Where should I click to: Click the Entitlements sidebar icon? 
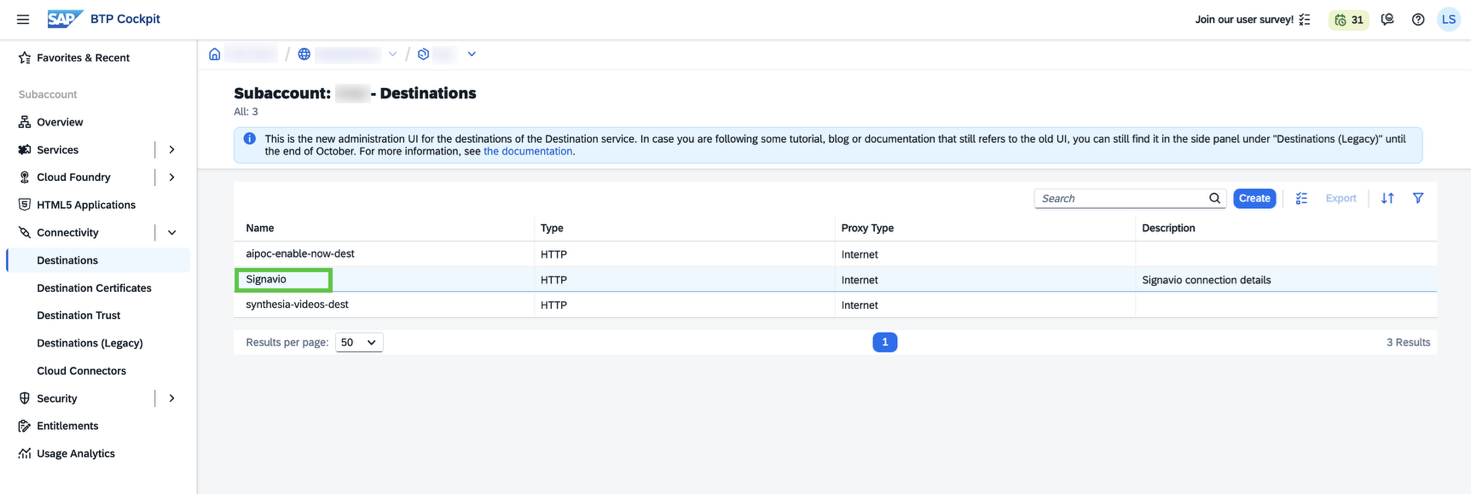24,426
